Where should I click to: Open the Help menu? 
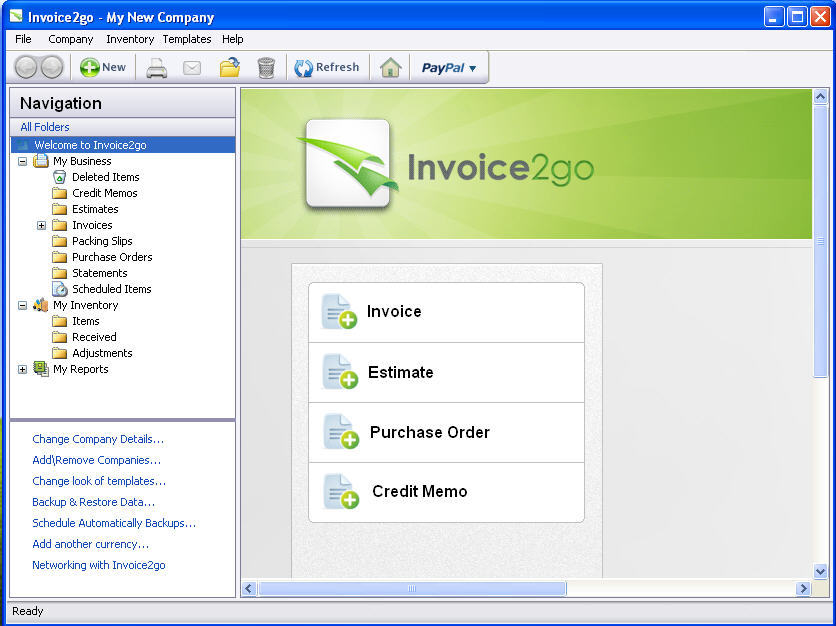pyautogui.click(x=232, y=39)
